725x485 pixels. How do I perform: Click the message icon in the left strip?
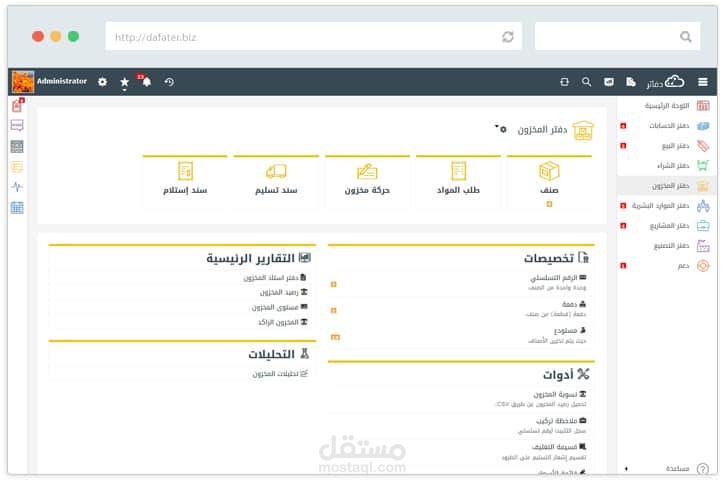tap(17, 125)
